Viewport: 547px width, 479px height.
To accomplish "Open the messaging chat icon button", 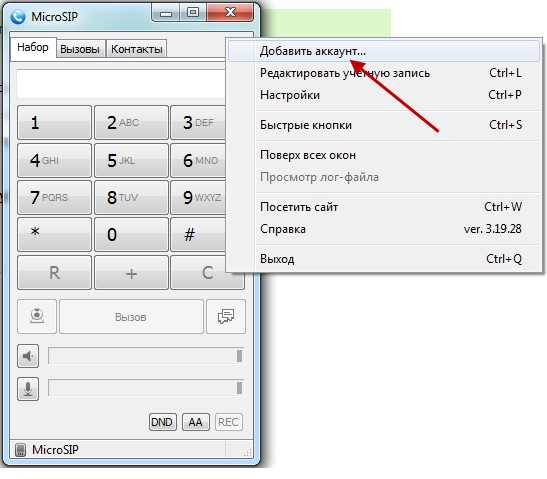I will (226, 316).
